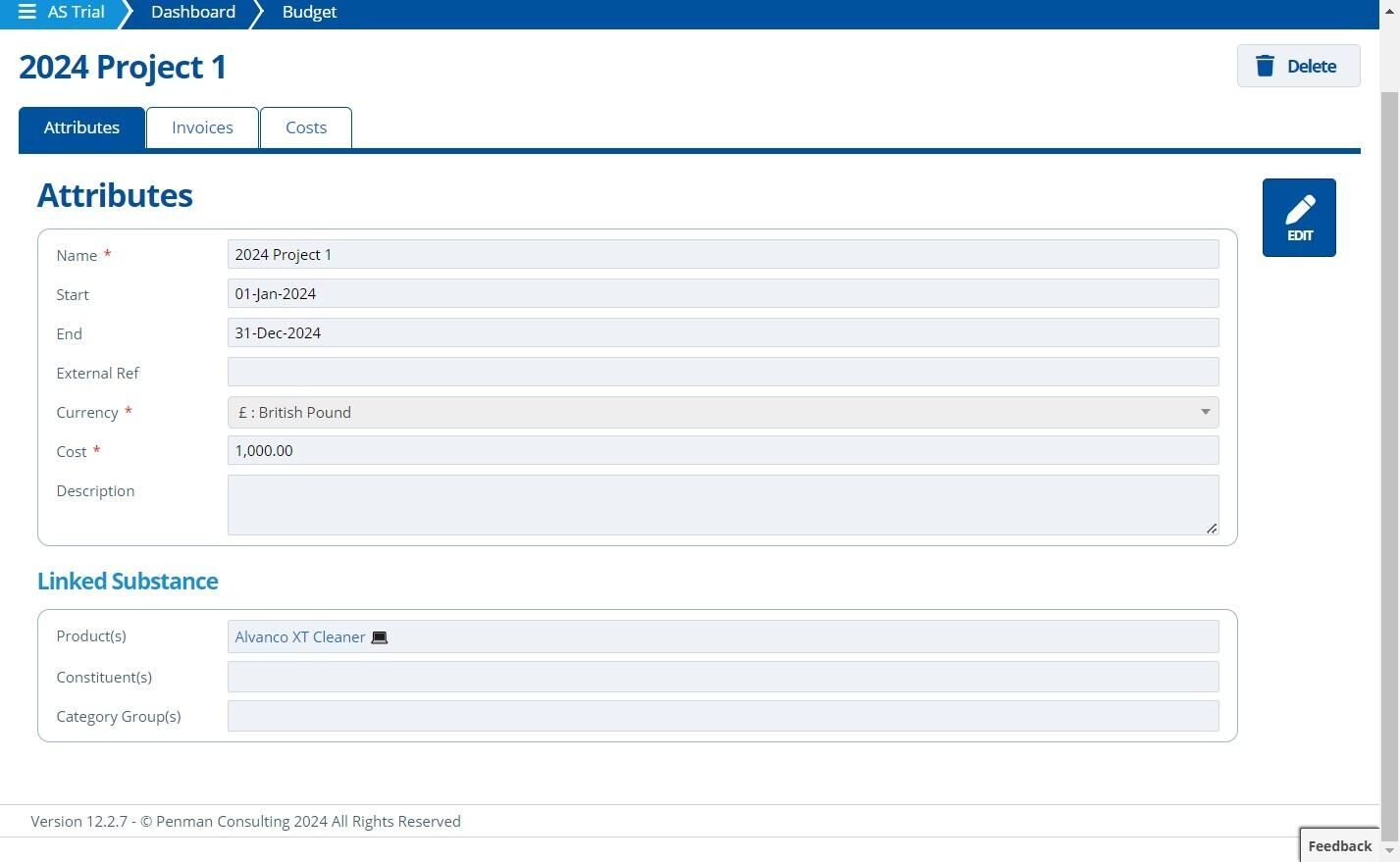Image resolution: width=1400 pixels, height=862 pixels.
Task: Click the End date field
Action: 723,332
